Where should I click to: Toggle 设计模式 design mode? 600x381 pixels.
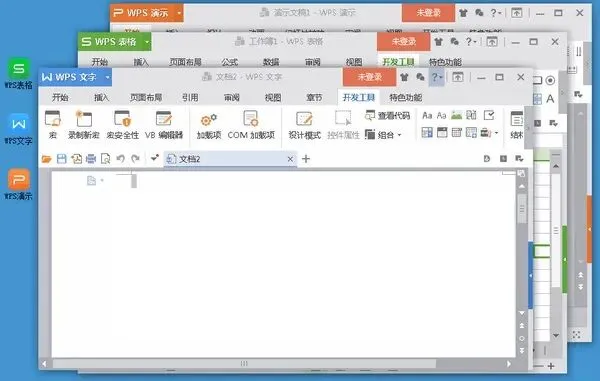click(305, 125)
